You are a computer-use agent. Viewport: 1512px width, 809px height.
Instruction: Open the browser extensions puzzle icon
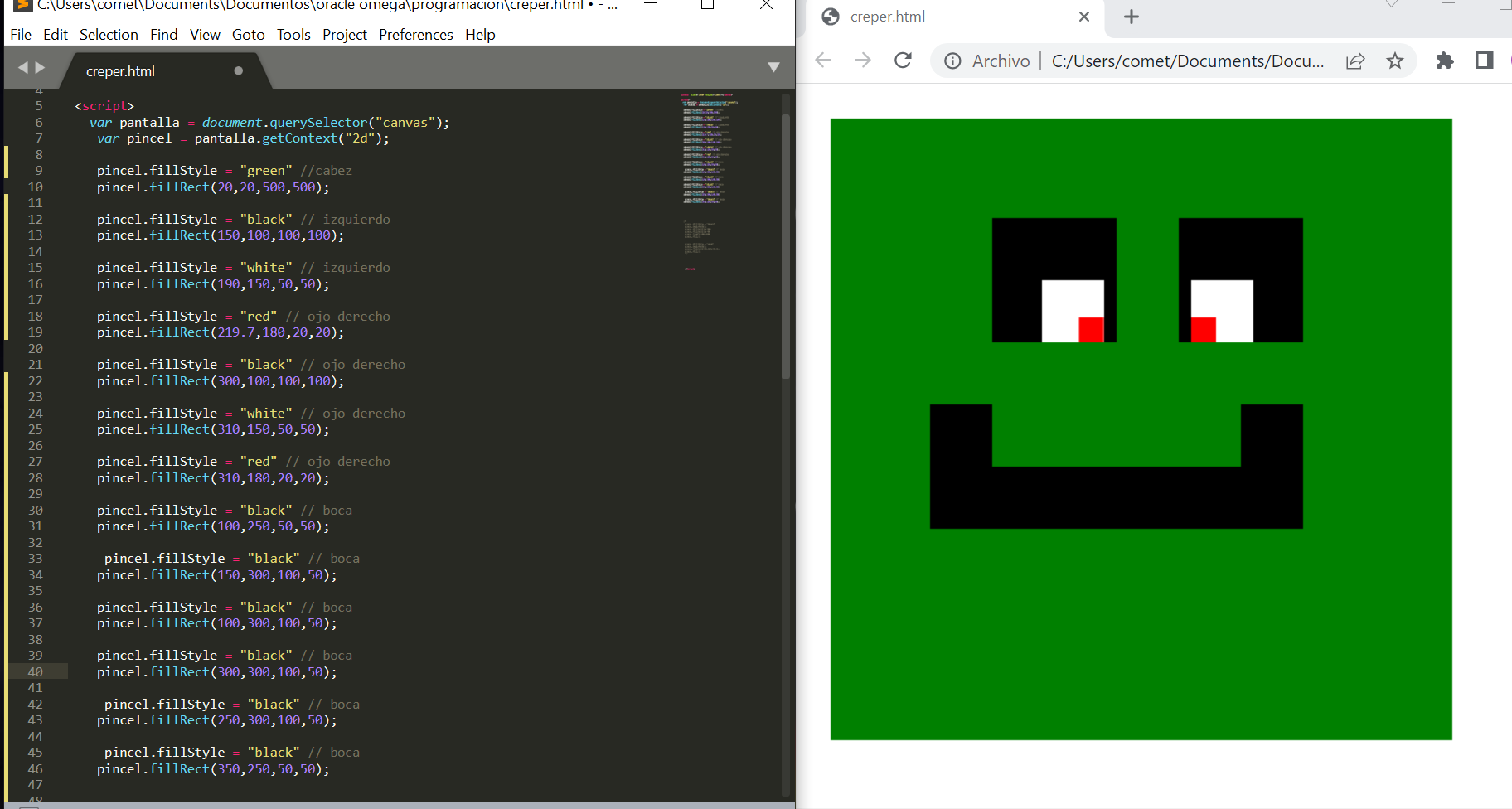(1445, 61)
